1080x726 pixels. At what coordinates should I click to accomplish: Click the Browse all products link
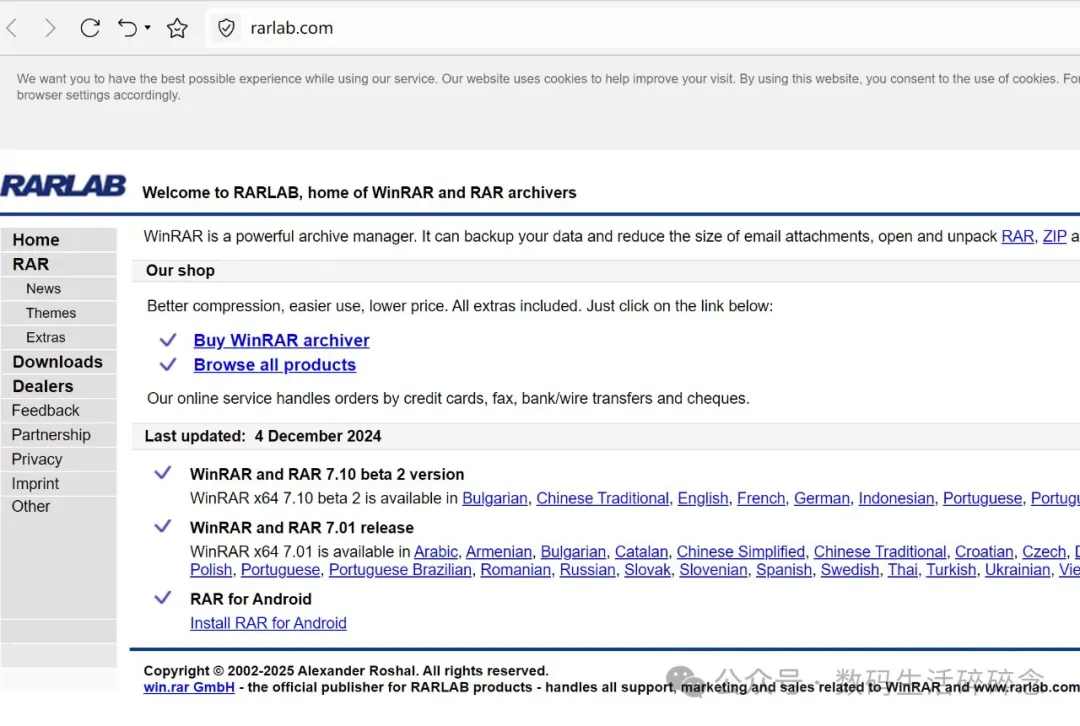pos(274,365)
